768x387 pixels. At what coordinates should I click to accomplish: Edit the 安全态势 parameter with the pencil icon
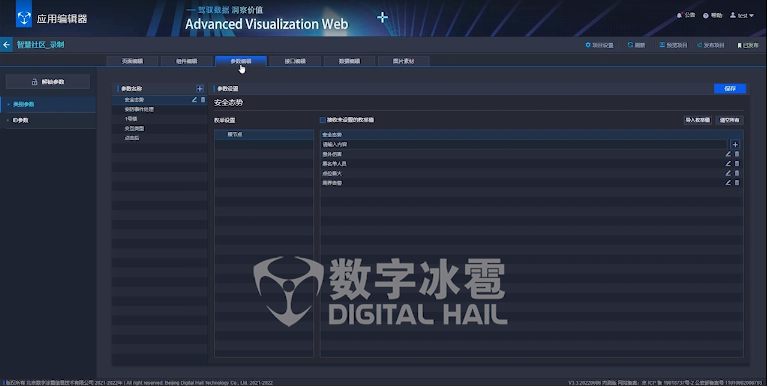[194, 99]
